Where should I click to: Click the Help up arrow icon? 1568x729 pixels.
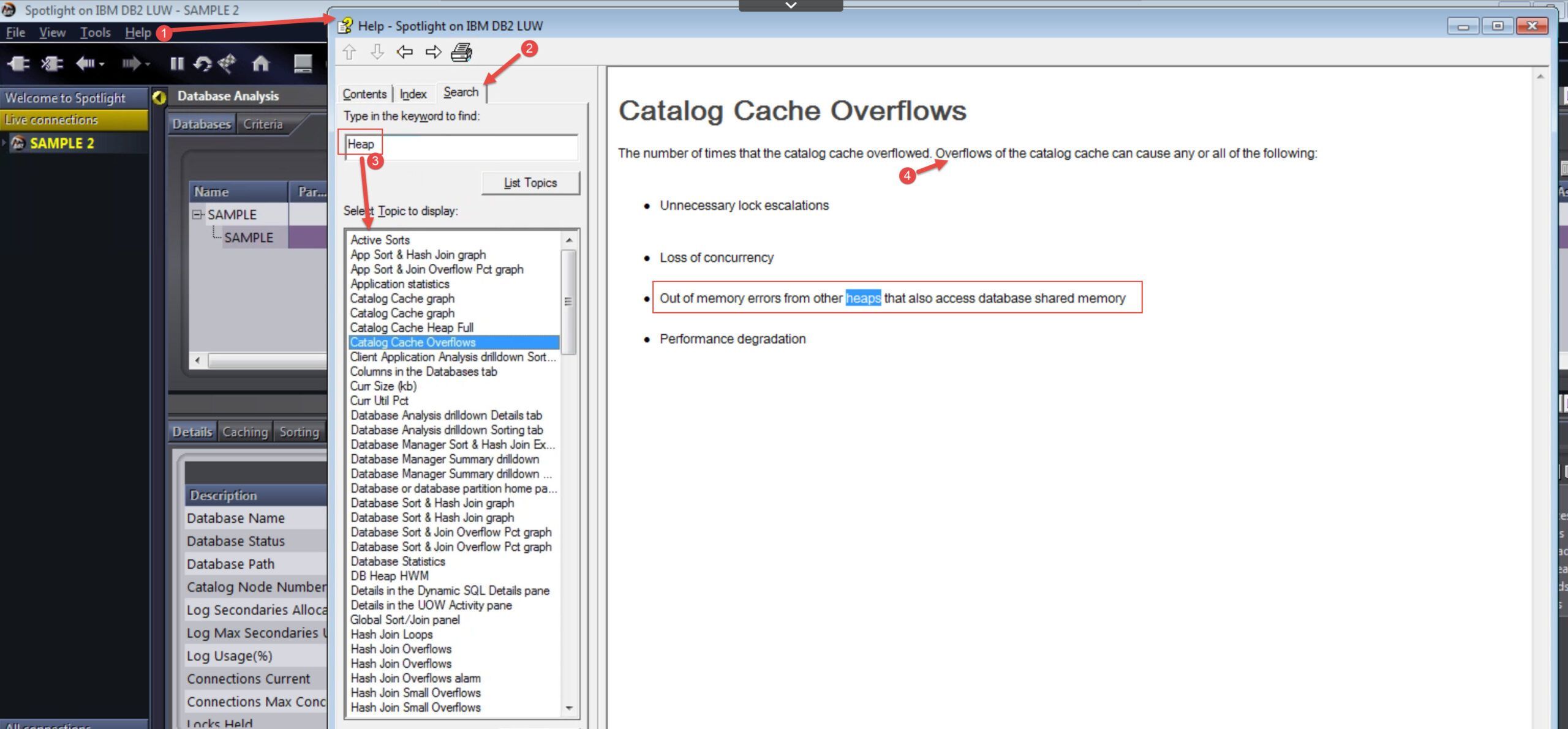pyautogui.click(x=349, y=52)
